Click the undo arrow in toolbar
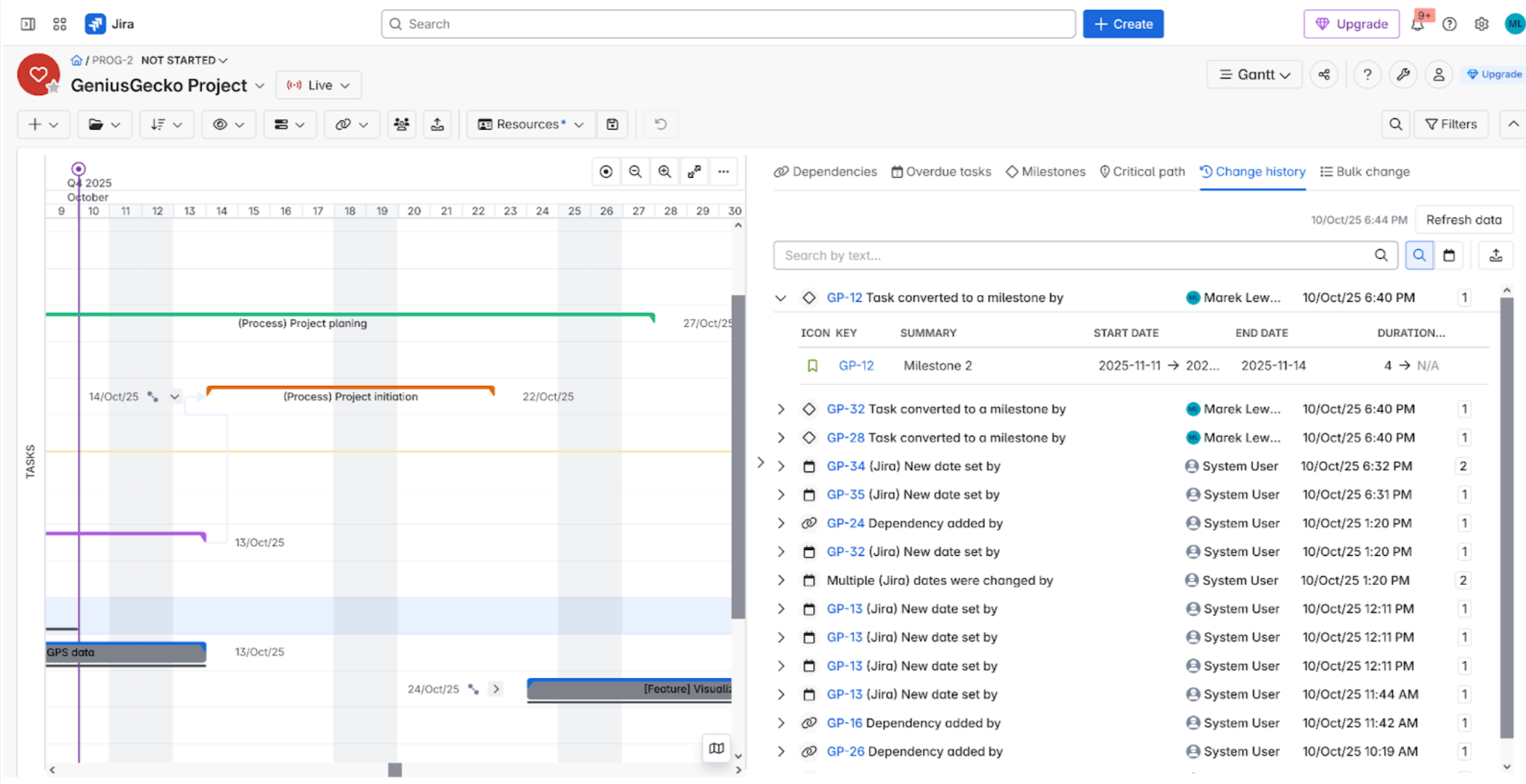 coord(660,124)
